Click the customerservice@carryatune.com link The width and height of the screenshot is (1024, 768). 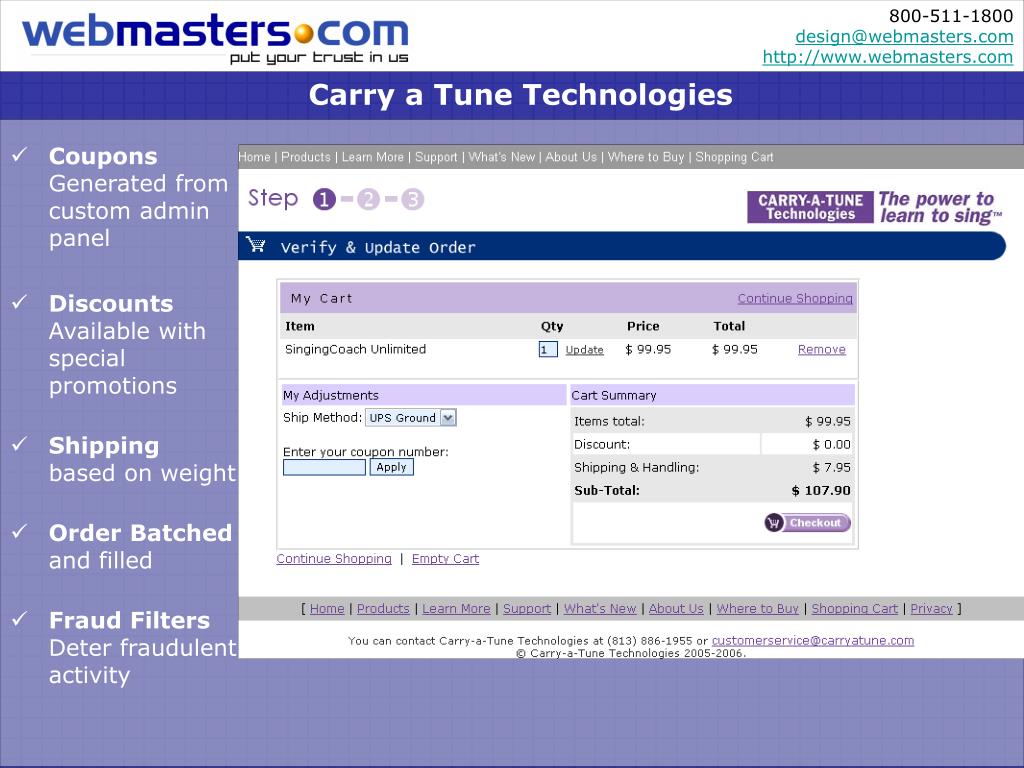(813, 641)
